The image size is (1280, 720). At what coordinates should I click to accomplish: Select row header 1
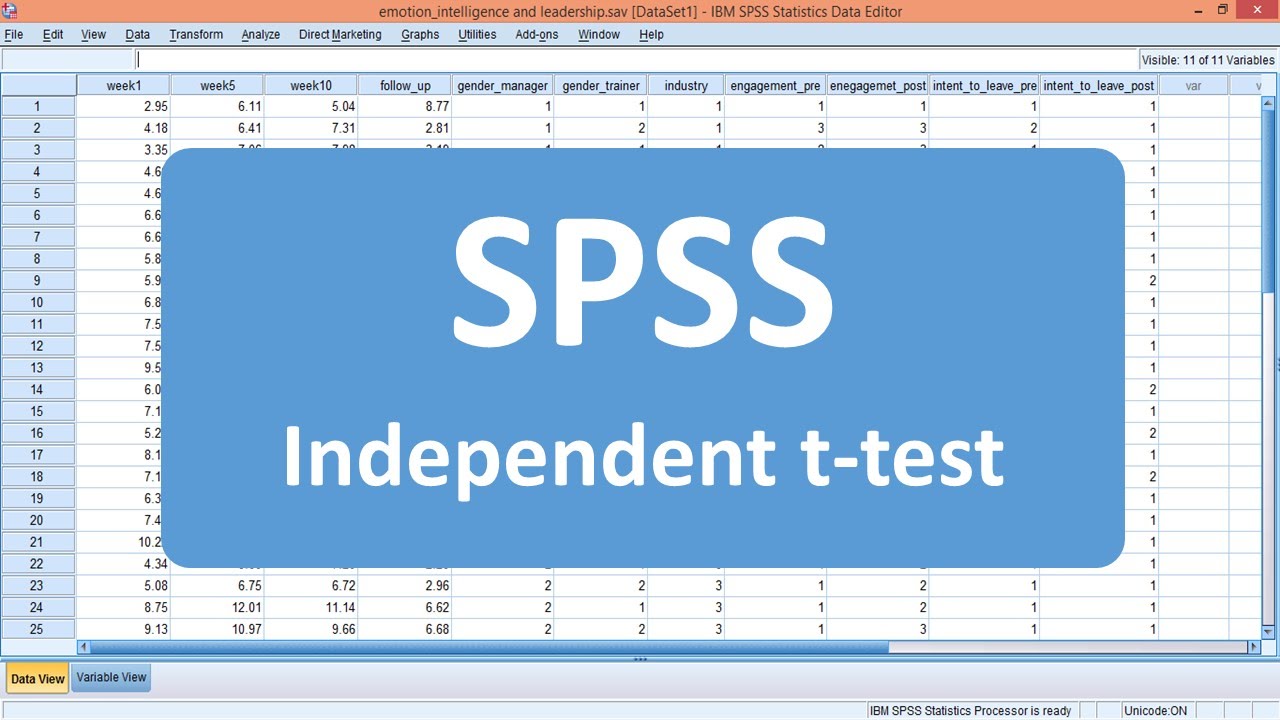tap(38, 106)
